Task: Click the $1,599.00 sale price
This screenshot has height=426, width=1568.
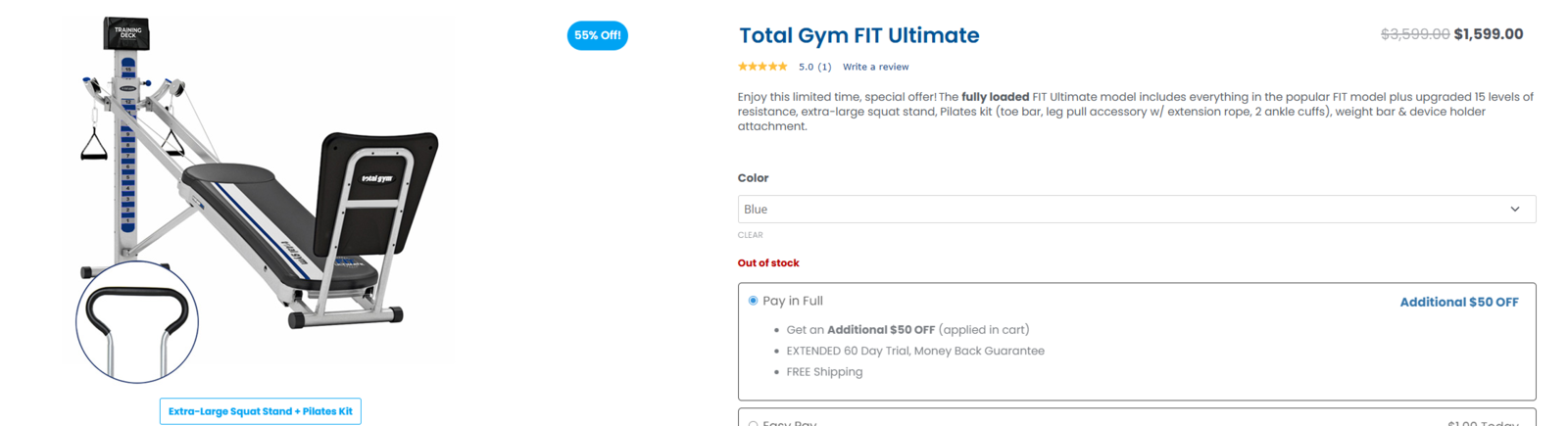Action: pyautogui.click(x=1488, y=34)
